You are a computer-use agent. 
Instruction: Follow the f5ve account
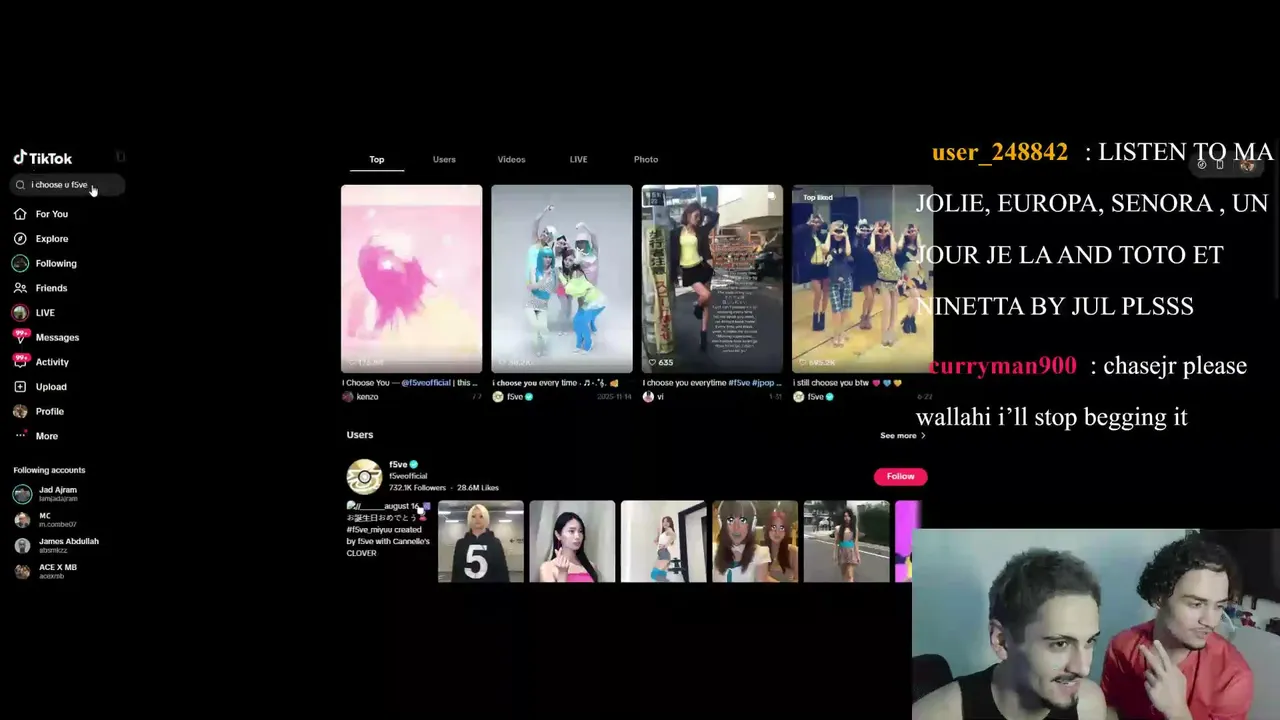pos(900,476)
